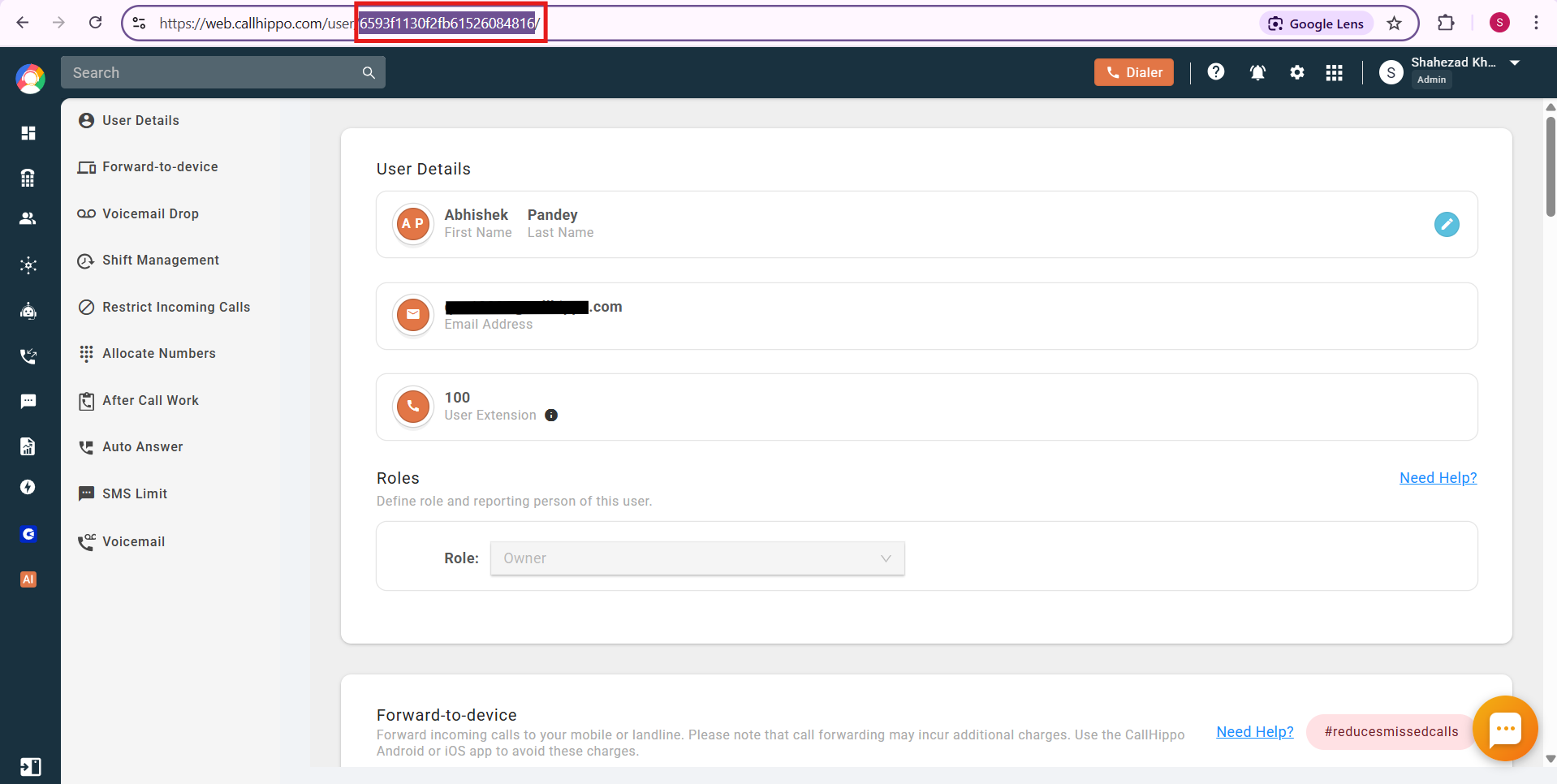
Task: Open the settings gear icon in header
Action: (x=1297, y=73)
